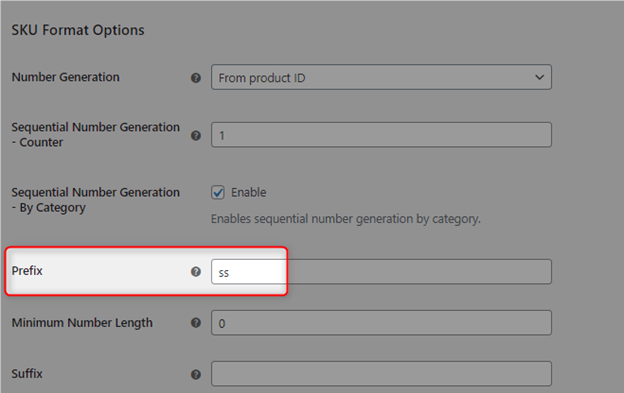Focus the Sequential Number Generation Counter field
The image size is (624, 393).
(381, 135)
